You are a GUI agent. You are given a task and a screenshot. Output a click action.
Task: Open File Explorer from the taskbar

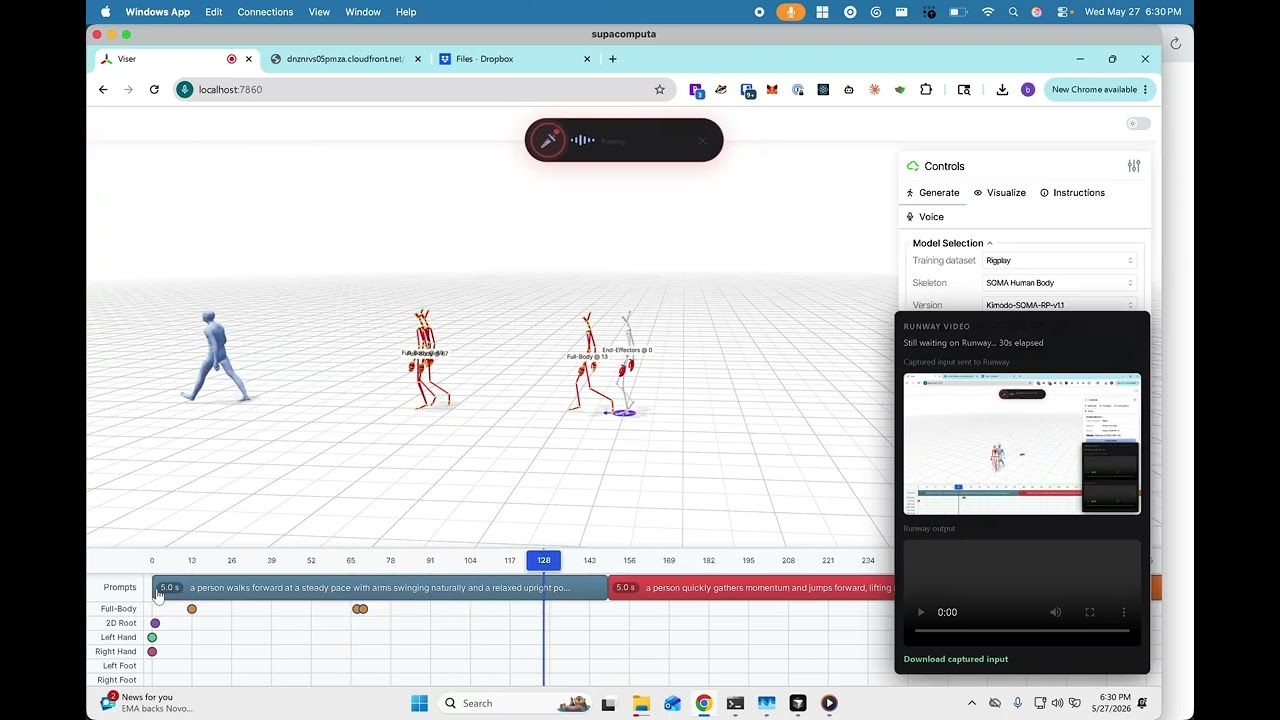coord(640,703)
